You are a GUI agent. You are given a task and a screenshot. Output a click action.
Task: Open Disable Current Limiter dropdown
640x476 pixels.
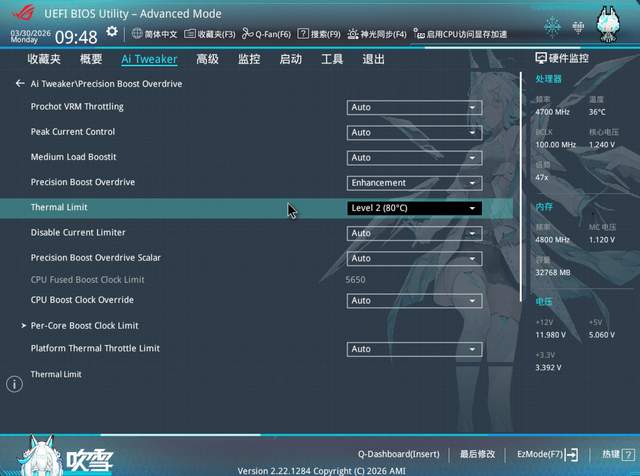click(x=414, y=234)
